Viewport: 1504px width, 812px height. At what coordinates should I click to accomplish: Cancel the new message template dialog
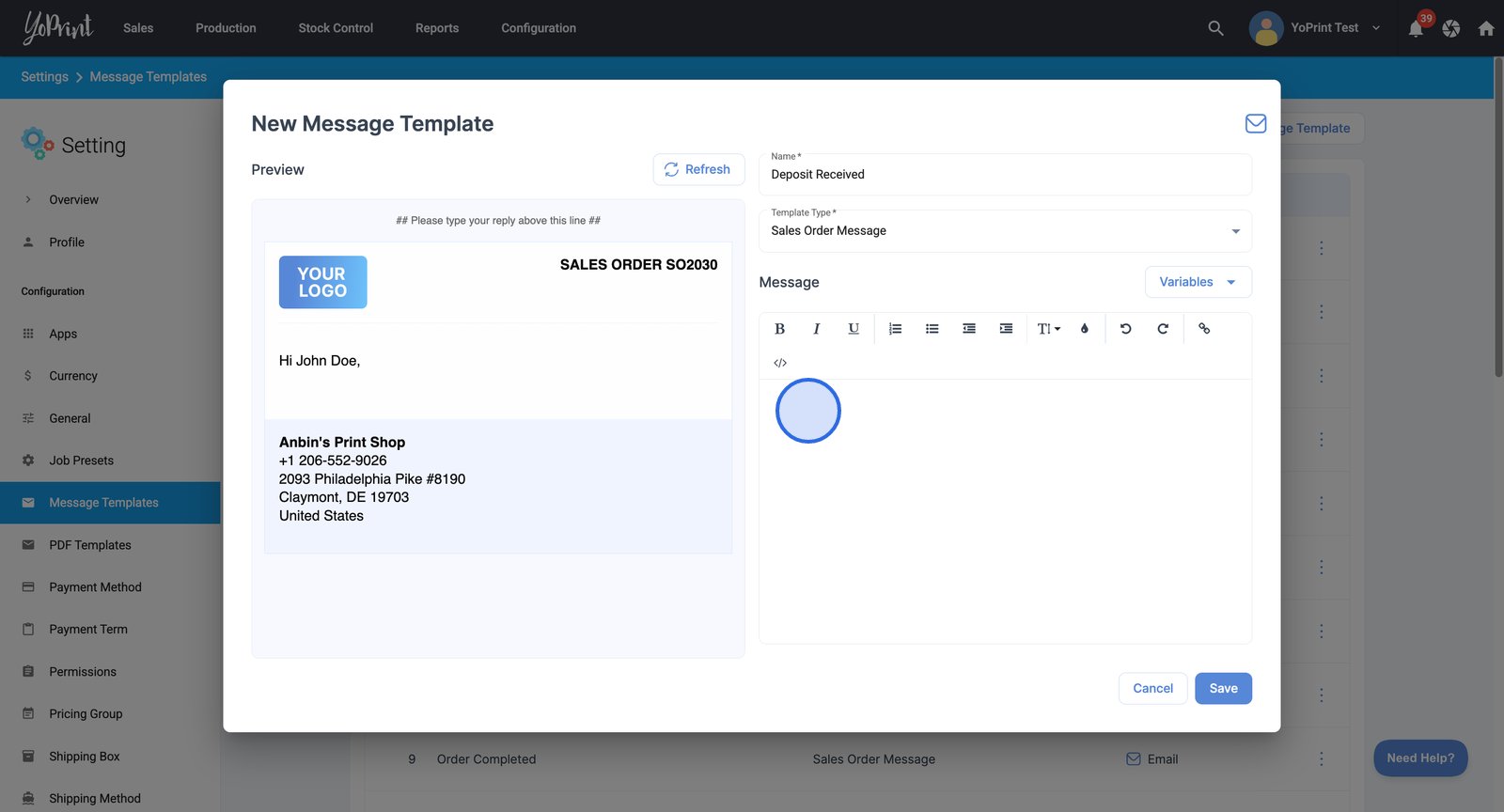[x=1152, y=688]
